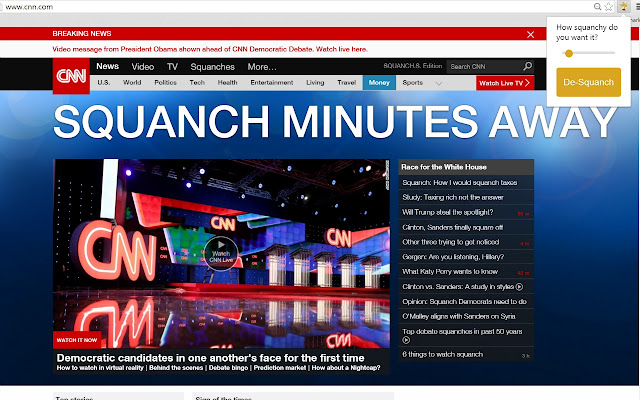
Task: Open the browser hamburger menu
Action: pos(637,7)
